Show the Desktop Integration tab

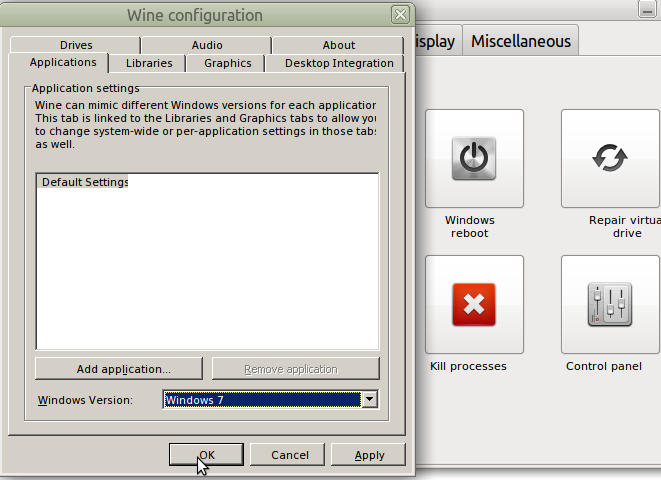(x=338, y=63)
